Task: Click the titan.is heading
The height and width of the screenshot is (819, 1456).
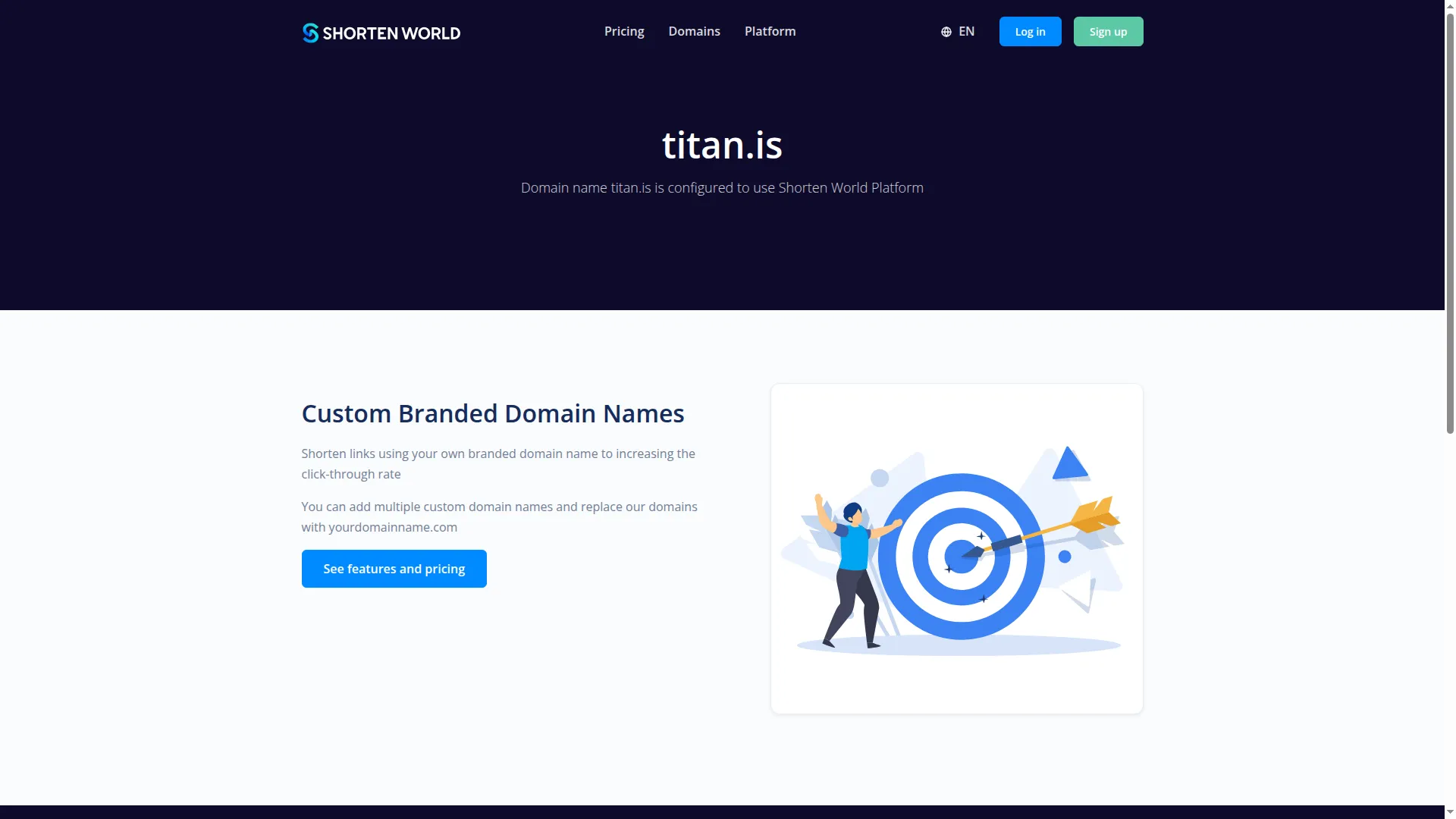Action: (722, 144)
